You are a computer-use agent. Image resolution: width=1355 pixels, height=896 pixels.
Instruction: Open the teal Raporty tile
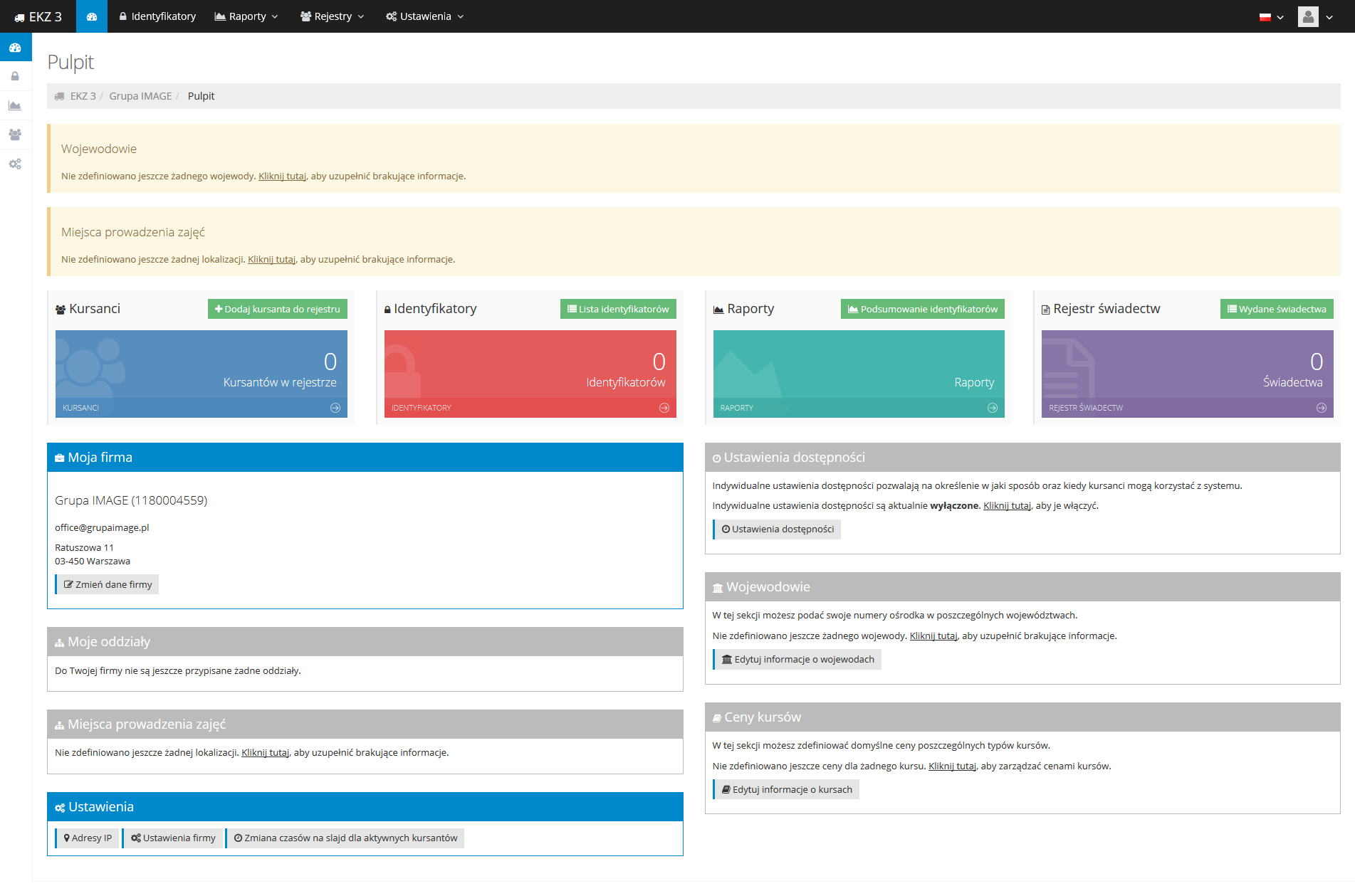click(x=859, y=374)
